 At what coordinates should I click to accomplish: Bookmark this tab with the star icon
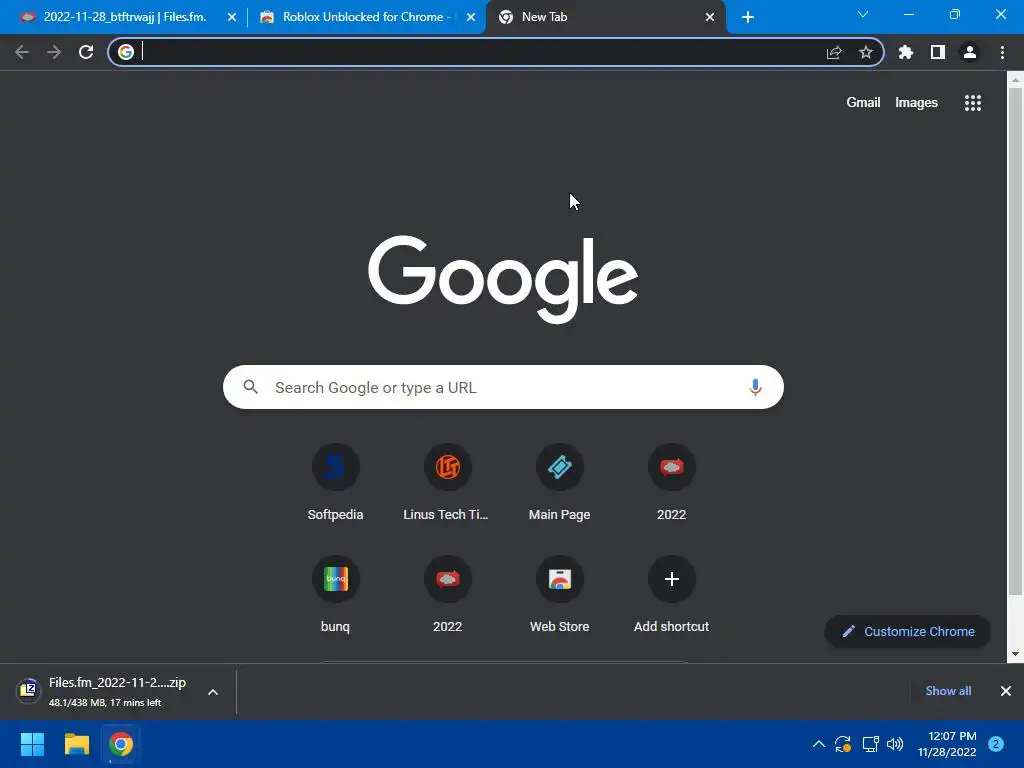866,52
